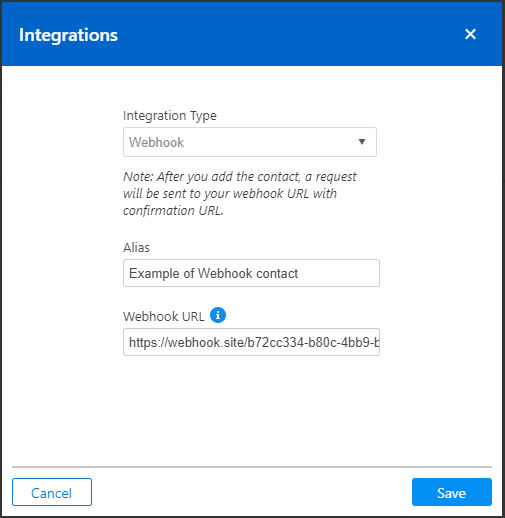Select the Webhook text in the type selector
Viewport: 505px width, 518px height.
point(156,142)
